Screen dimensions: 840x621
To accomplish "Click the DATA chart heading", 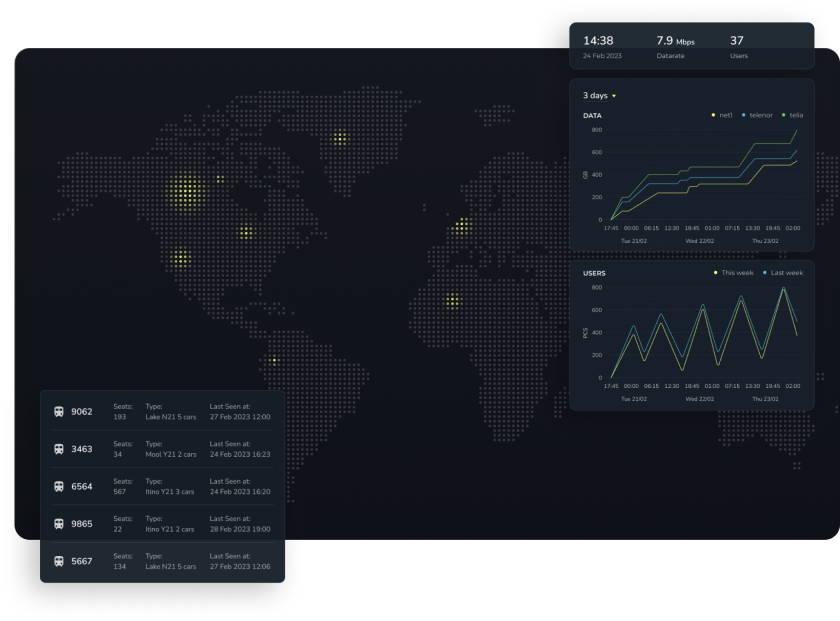I will click(592, 116).
